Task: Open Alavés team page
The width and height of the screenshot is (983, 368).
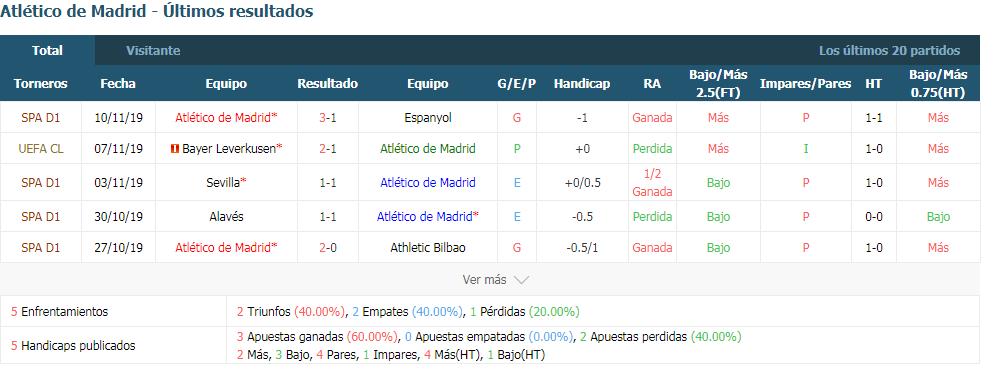Action: click(226, 216)
